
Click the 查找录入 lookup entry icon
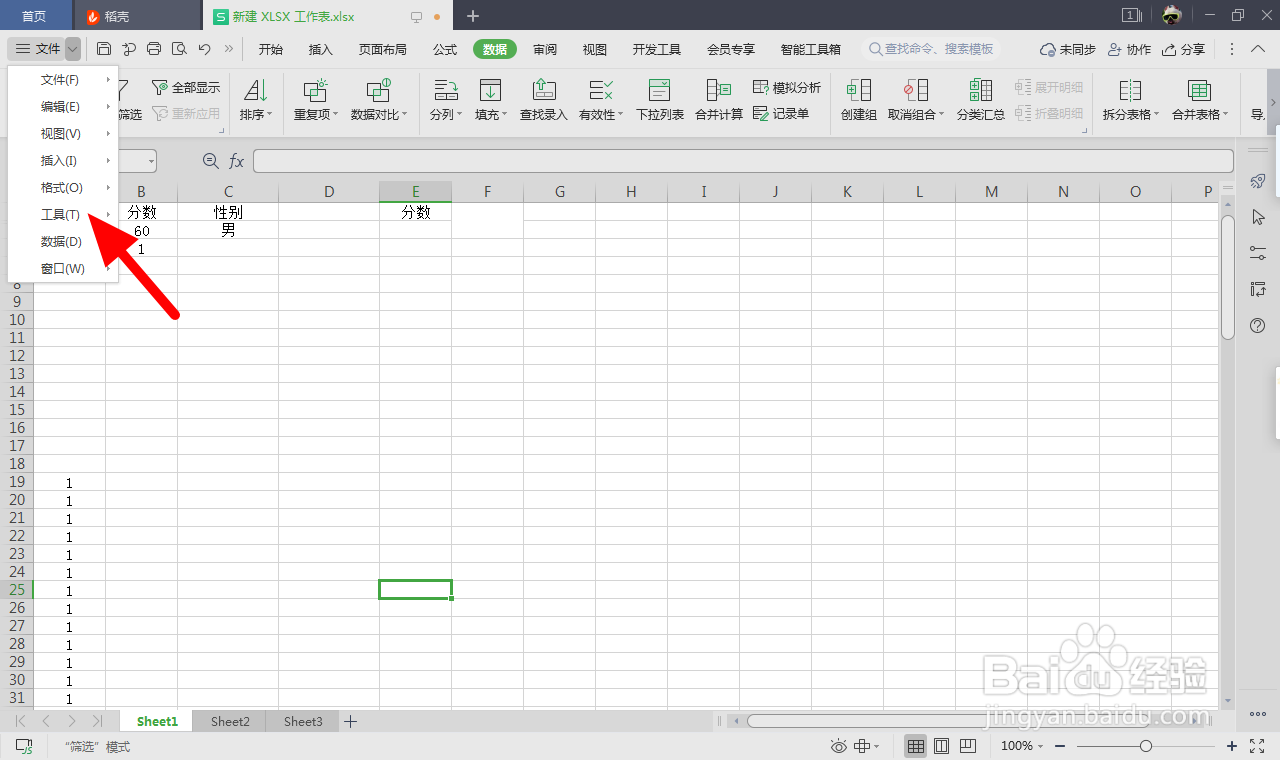click(x=544, y=90)
